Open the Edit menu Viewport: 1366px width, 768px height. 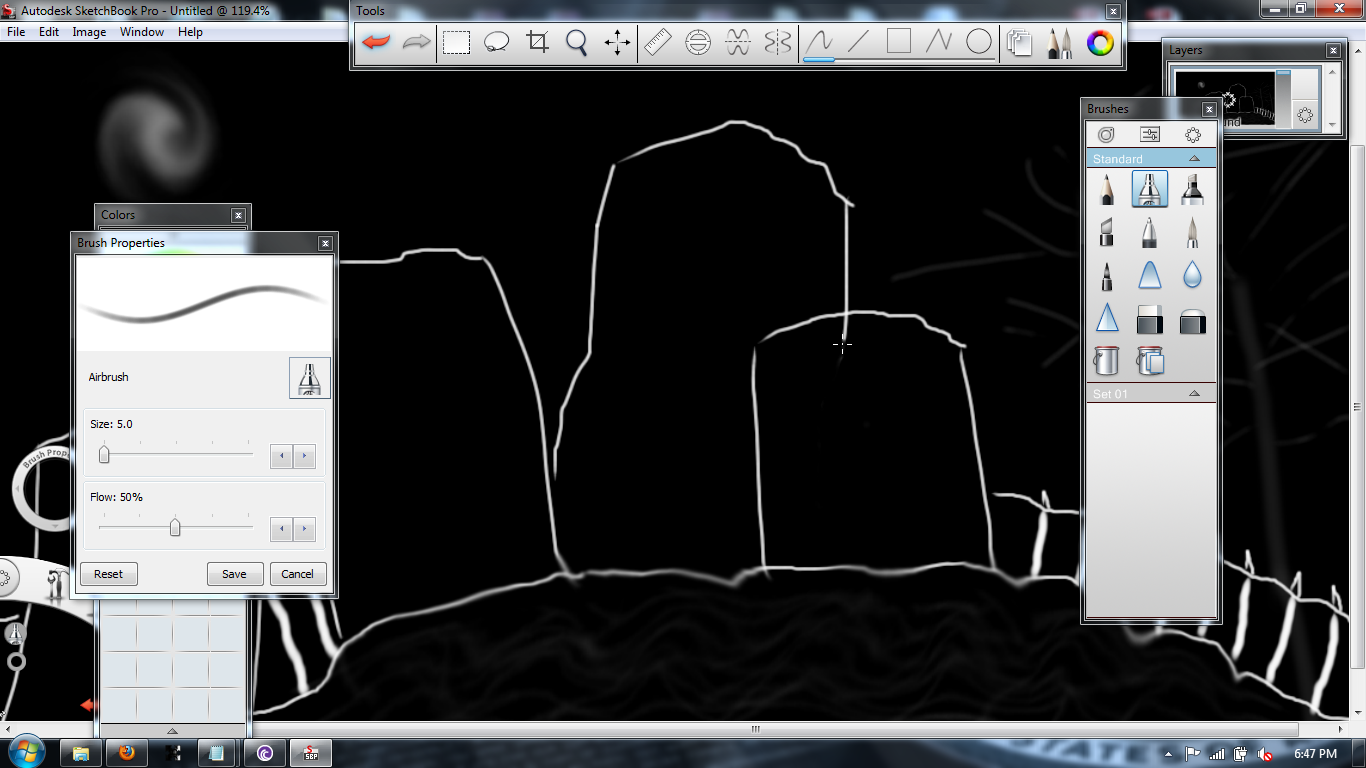tap(49, 32)
